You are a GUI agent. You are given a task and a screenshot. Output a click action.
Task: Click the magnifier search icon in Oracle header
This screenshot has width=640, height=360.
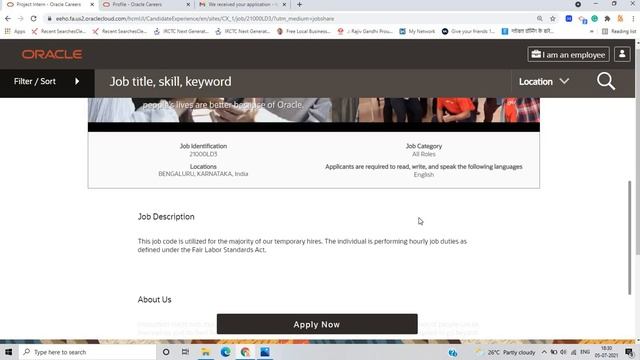(x=606, y=81)
